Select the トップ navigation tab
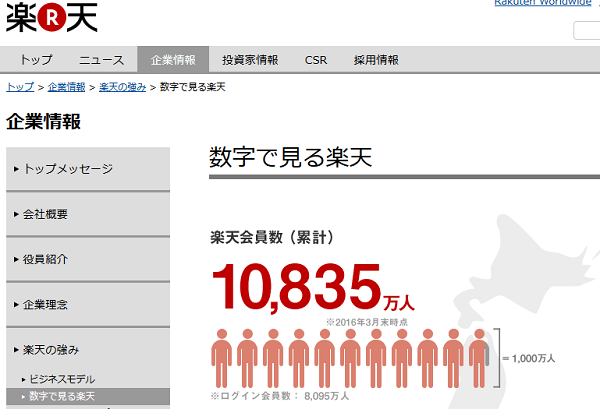This screenshot has height=409, width=600. [36, 60]
